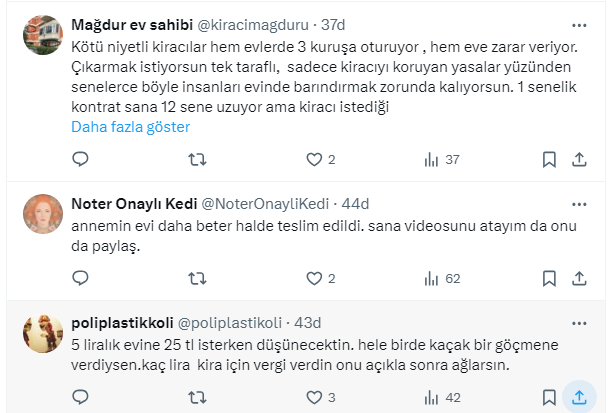Reply to Noter Onaylı Kedi's tweet
The height and width of the screenshot is (413, 615).
(79, 278)
